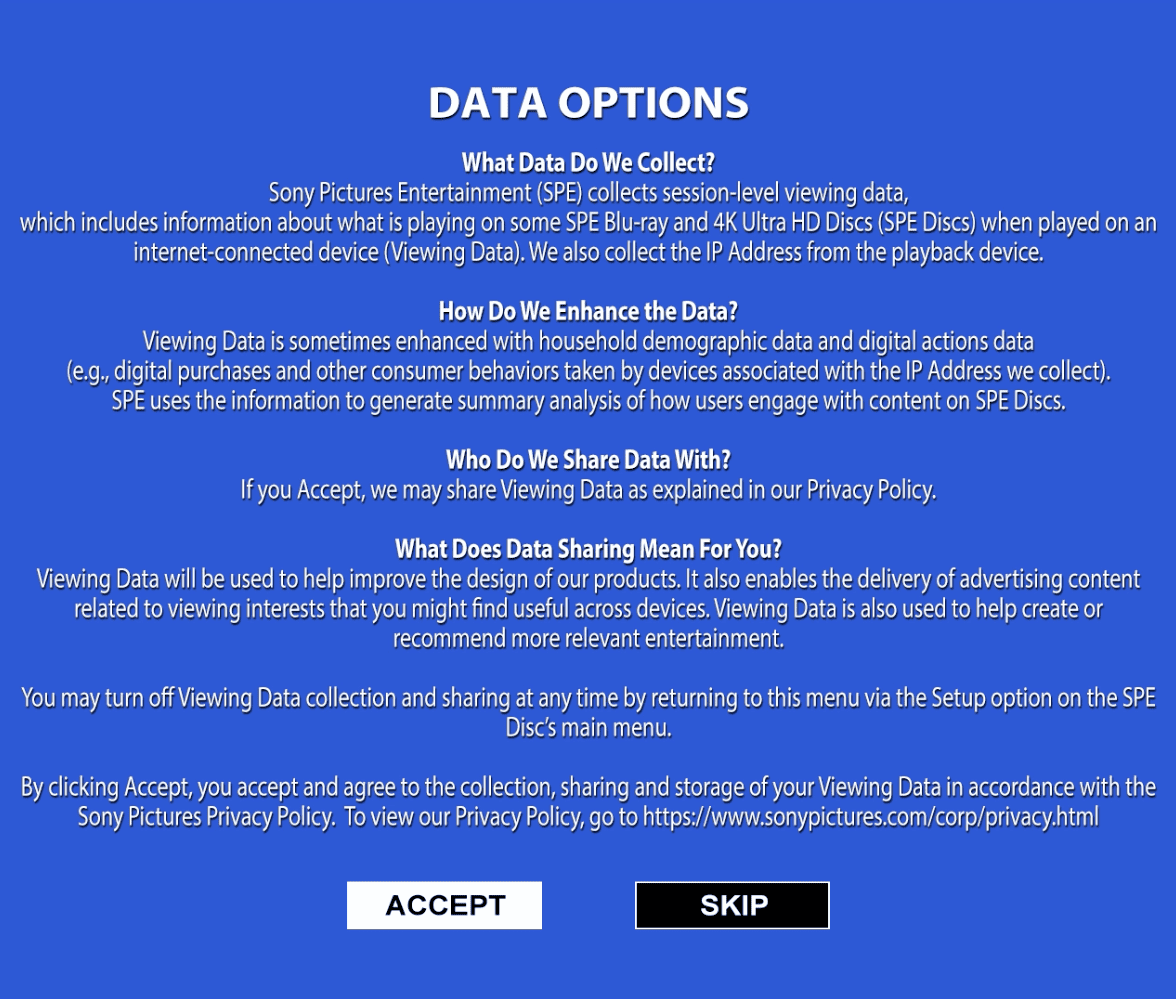Image resolution: width=1176 pixels, height=999 pixels.
Task: Click the line "recommend more relevant entertainment."
Action: point(588,639)
